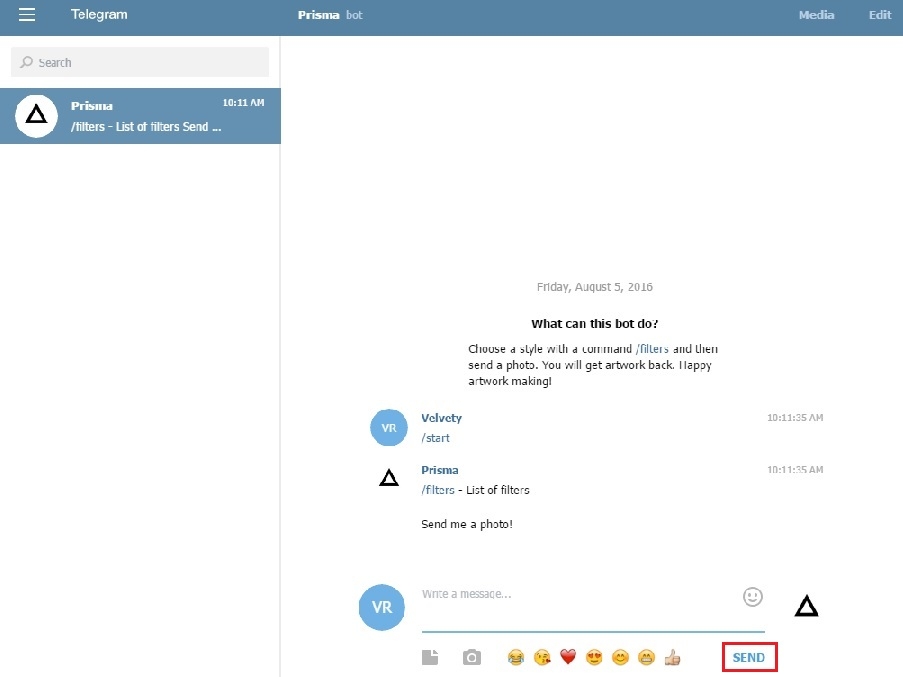Open the emoji picker smiley icon

pyautogui.click(x=753, y=597)
